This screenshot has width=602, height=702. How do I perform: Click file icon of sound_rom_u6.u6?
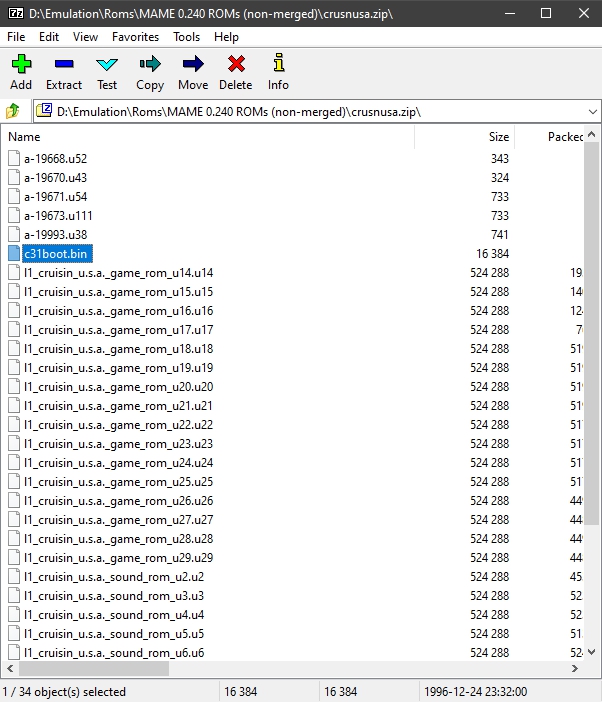point(14,652)
